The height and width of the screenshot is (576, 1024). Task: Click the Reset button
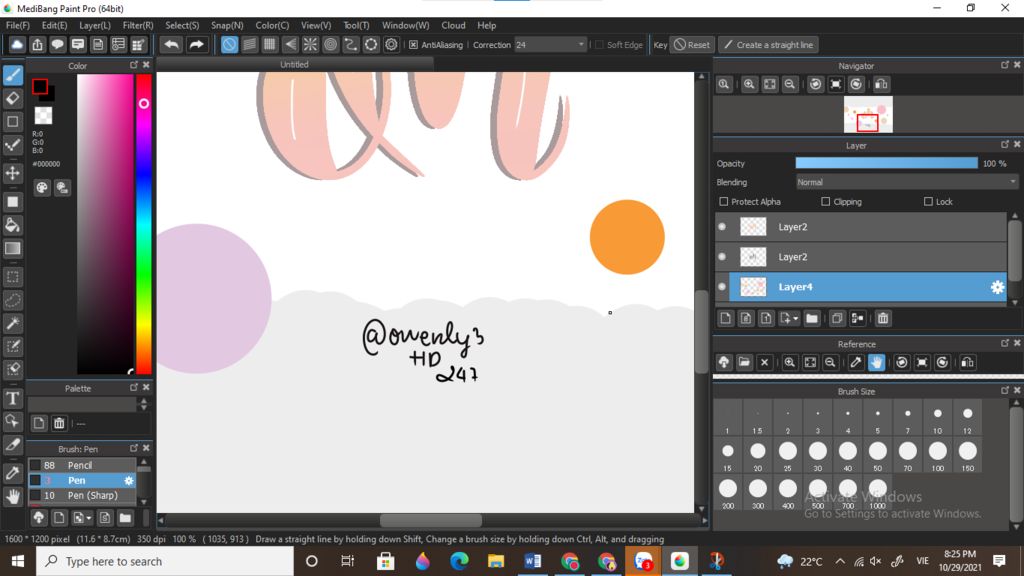pyautogui.click(x=692, y=44)
